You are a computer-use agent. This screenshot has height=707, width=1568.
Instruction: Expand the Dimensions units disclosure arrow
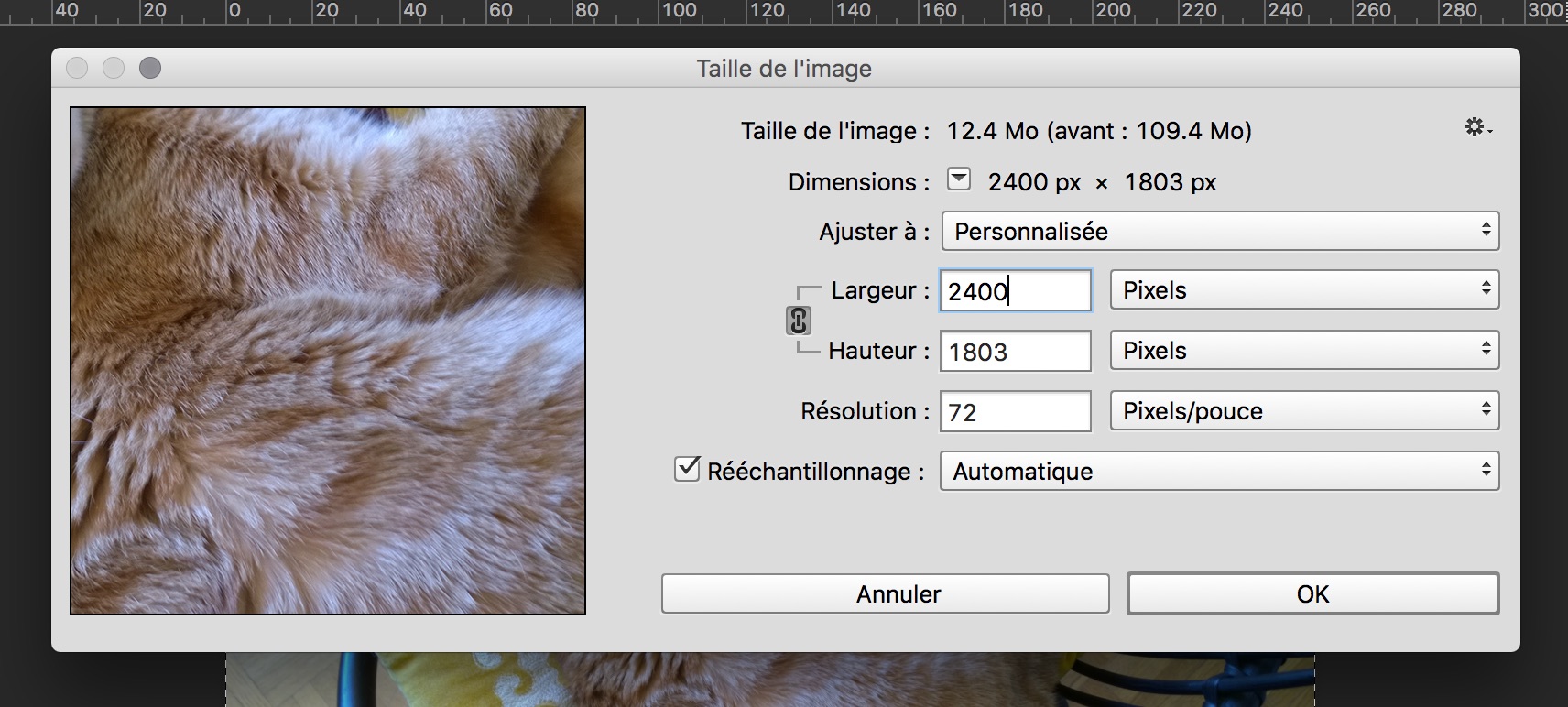click(959, 179)
